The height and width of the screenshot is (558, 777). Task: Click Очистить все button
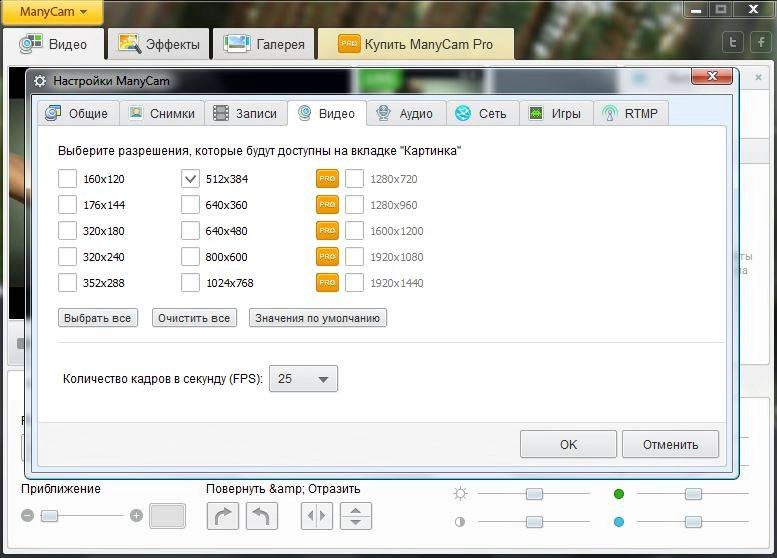[x=194, y=318]
